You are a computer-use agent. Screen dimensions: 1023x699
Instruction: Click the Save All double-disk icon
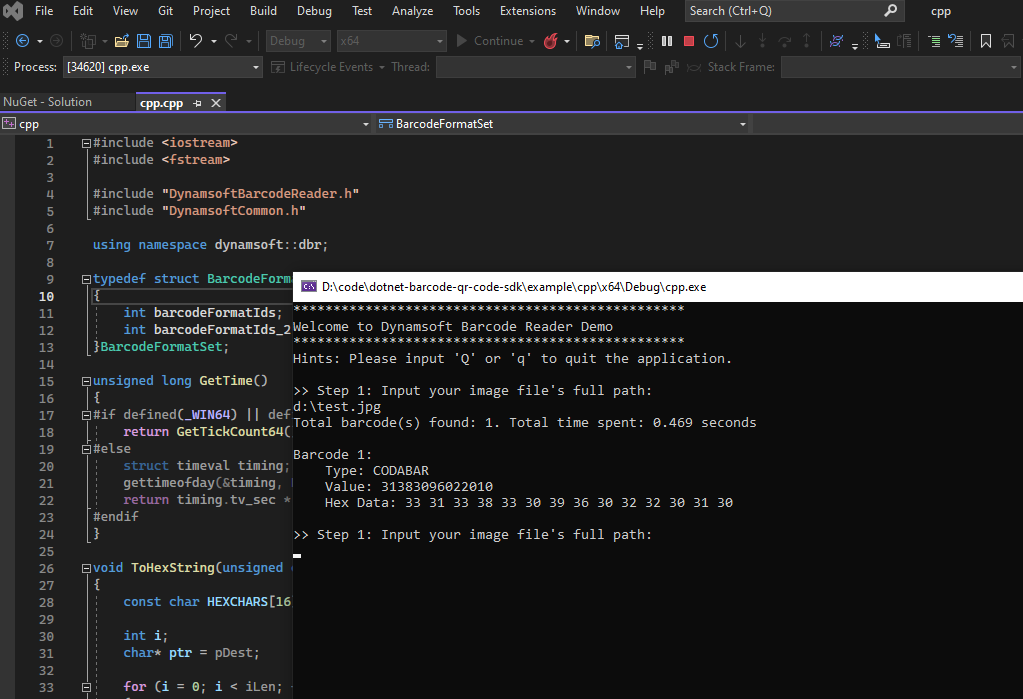(x=165, y=41)
